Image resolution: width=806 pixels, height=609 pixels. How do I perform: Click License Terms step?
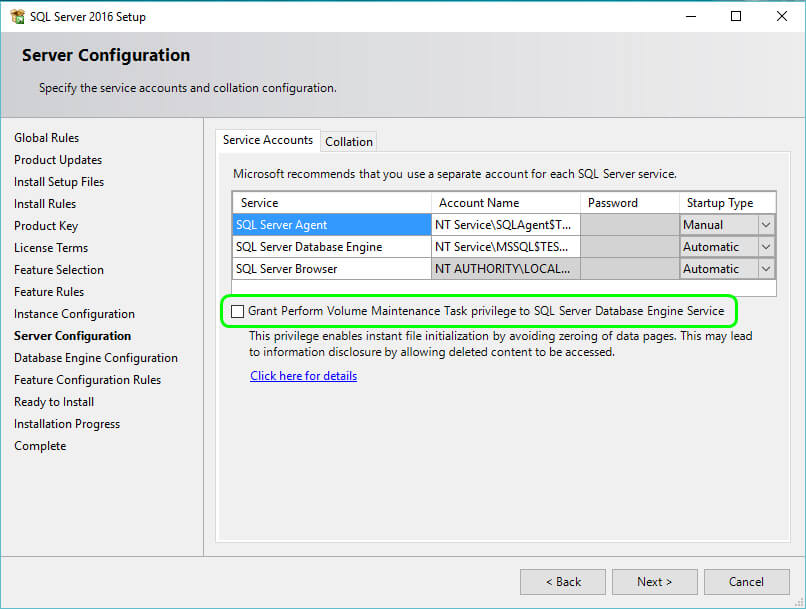51,248
